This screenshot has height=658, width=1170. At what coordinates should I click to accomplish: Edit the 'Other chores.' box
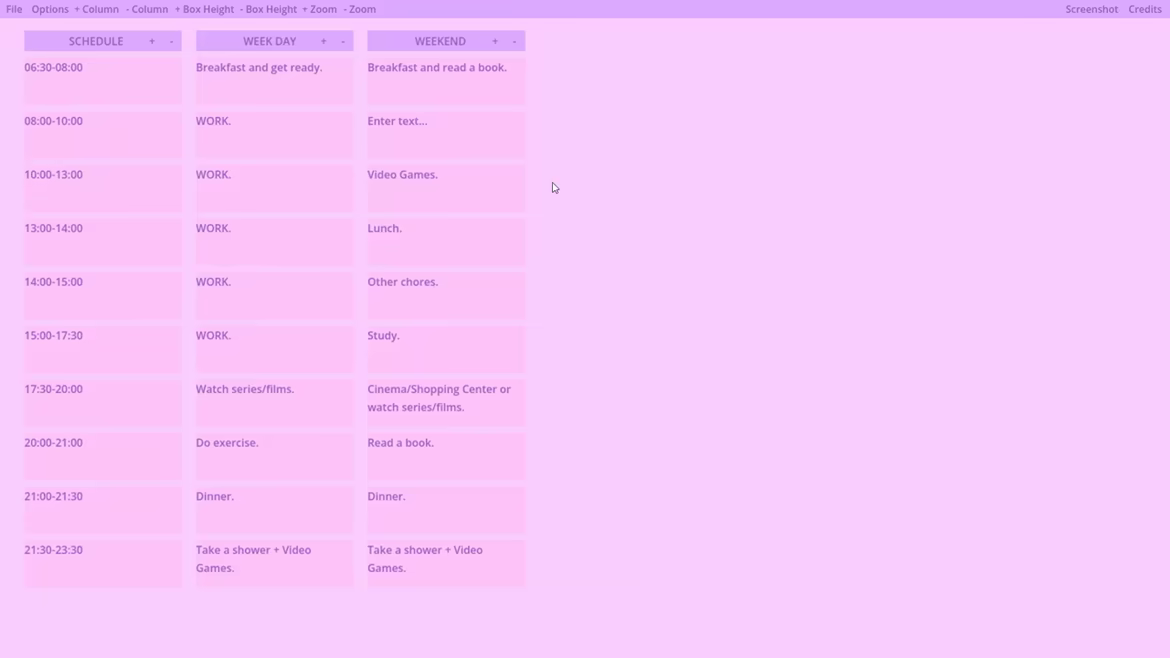446,296
